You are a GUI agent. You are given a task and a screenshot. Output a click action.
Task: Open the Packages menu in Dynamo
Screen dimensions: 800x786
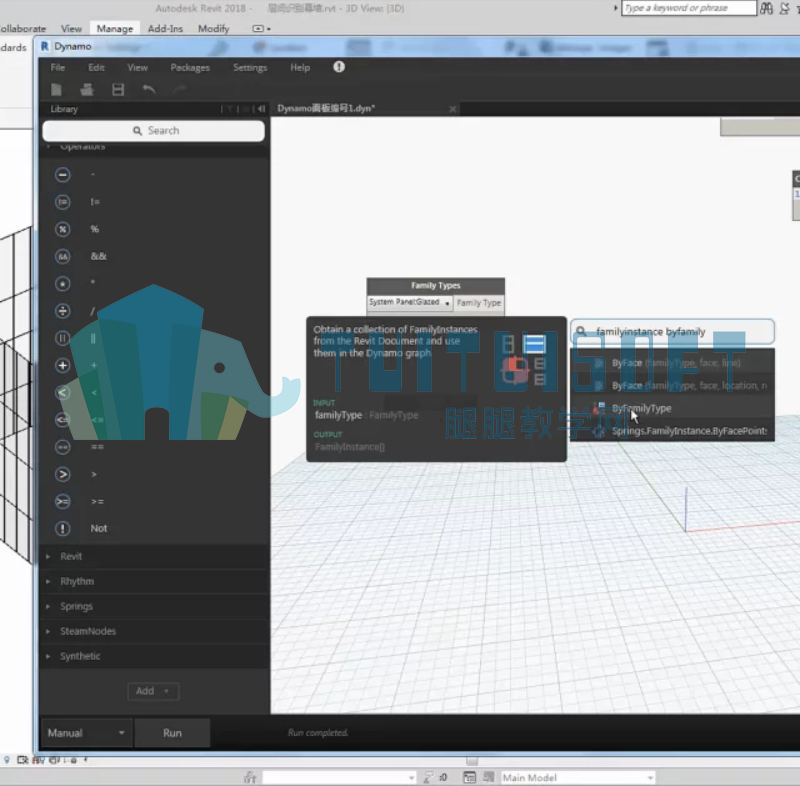tap(190, 67)
